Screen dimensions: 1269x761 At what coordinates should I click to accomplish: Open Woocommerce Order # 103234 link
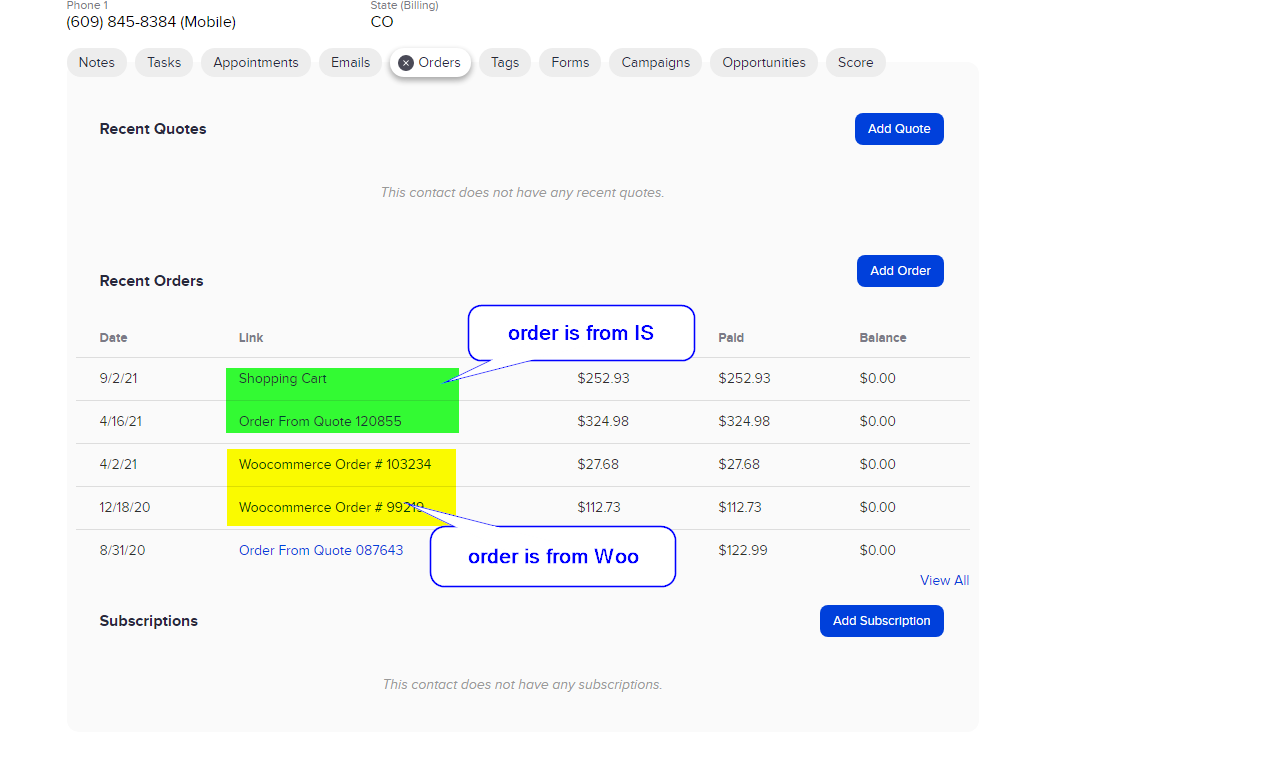[x=335, y=465]
